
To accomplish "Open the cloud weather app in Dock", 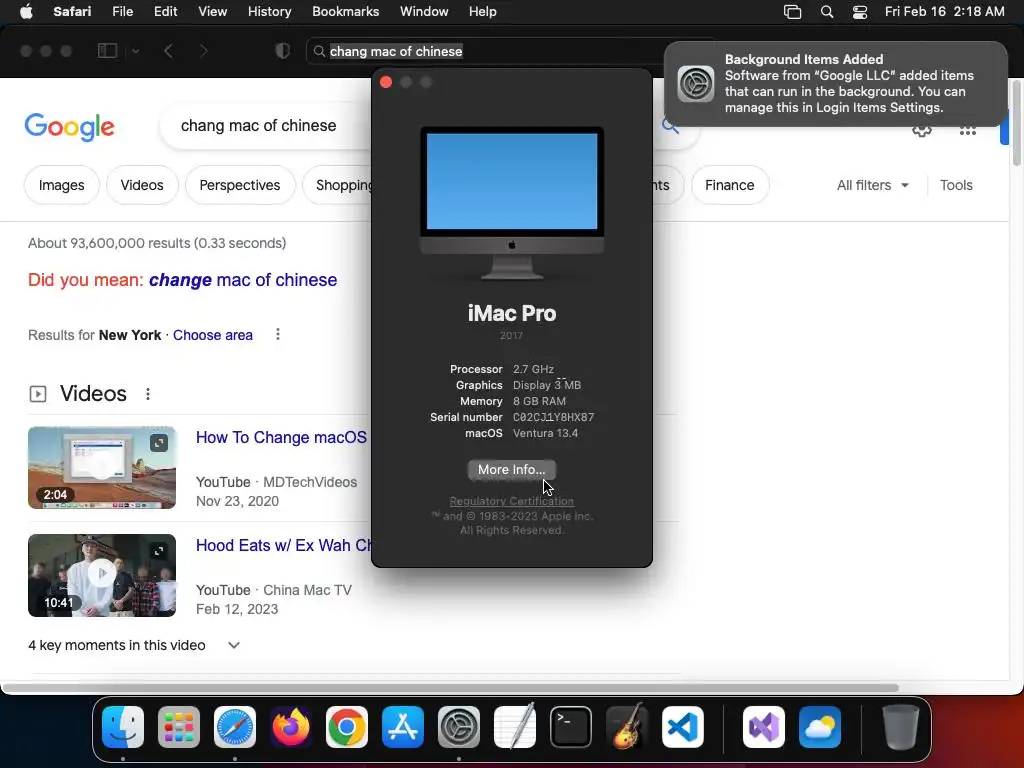I will click(x=820, y=727).
